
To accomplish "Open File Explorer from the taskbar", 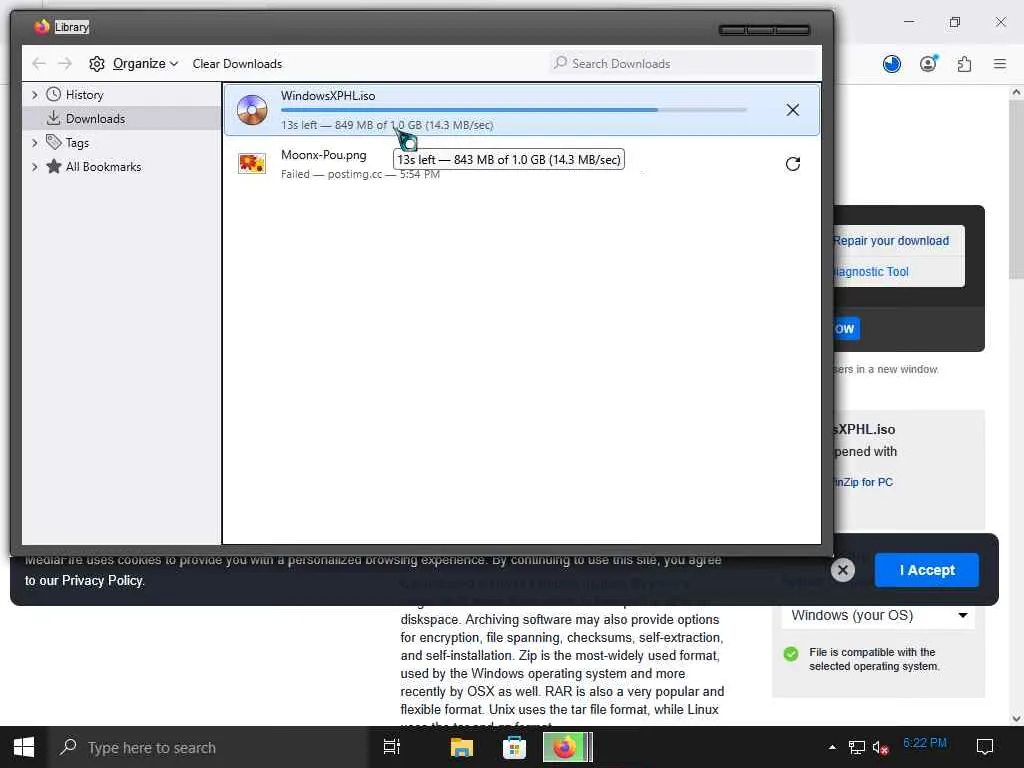I will pyautogui.click(x=462, y=747).
